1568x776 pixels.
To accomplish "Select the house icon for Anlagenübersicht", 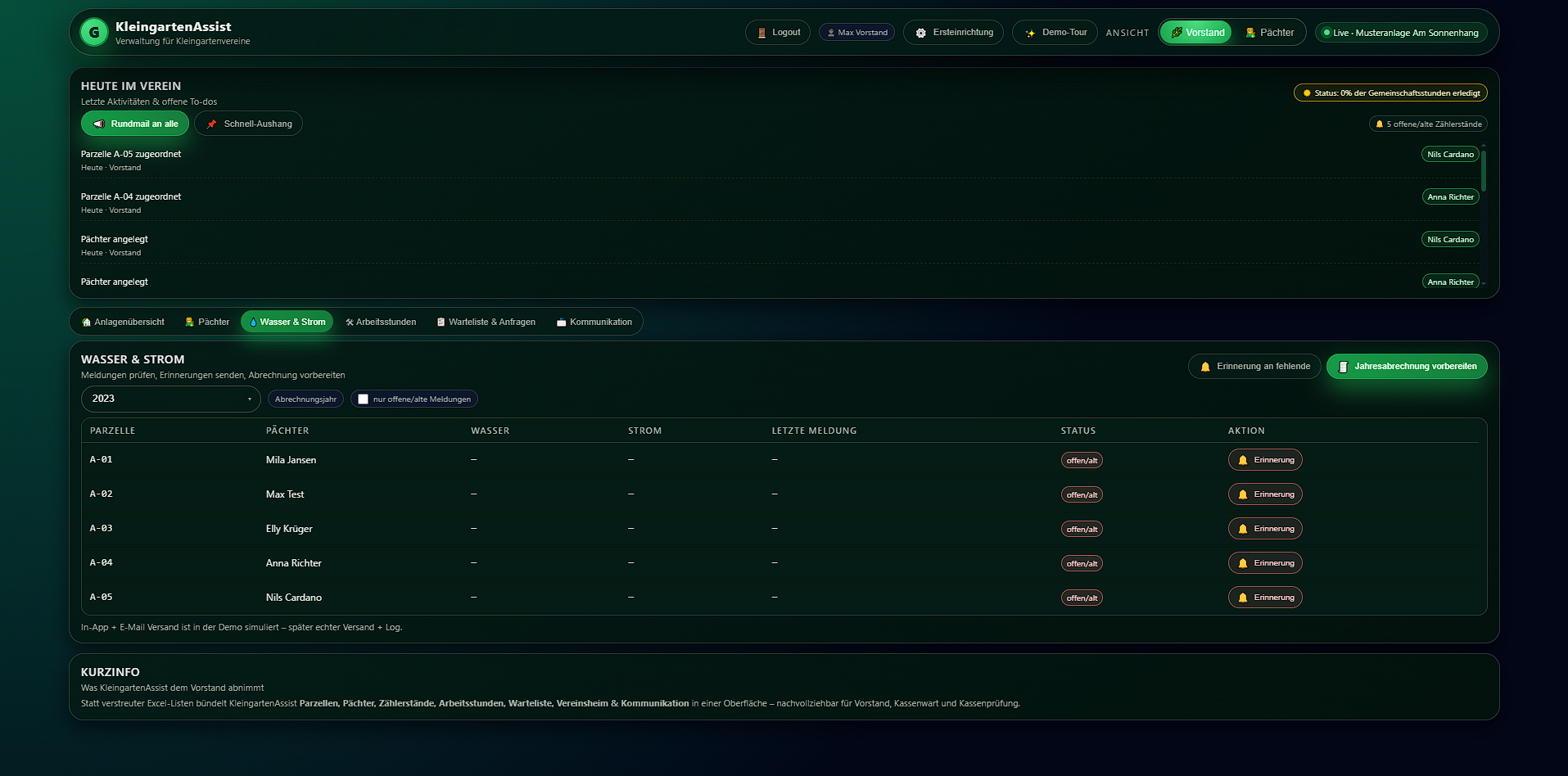I will (x=86, y=322).
